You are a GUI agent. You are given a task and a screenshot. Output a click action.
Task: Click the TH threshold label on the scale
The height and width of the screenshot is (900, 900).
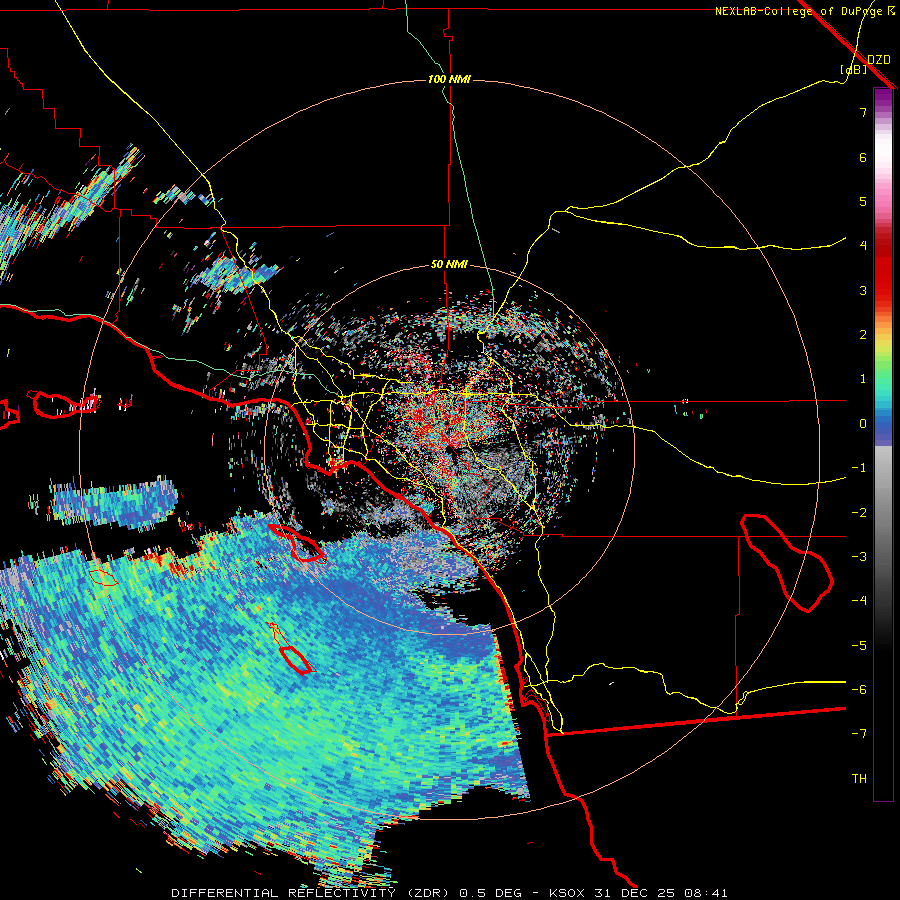(859, 779)
